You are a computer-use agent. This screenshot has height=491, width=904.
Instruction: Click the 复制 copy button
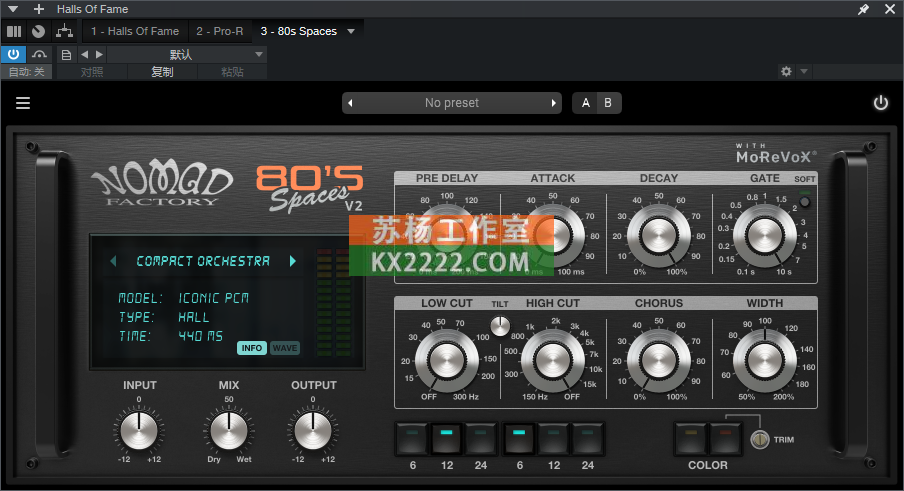[x=162, y=71]
